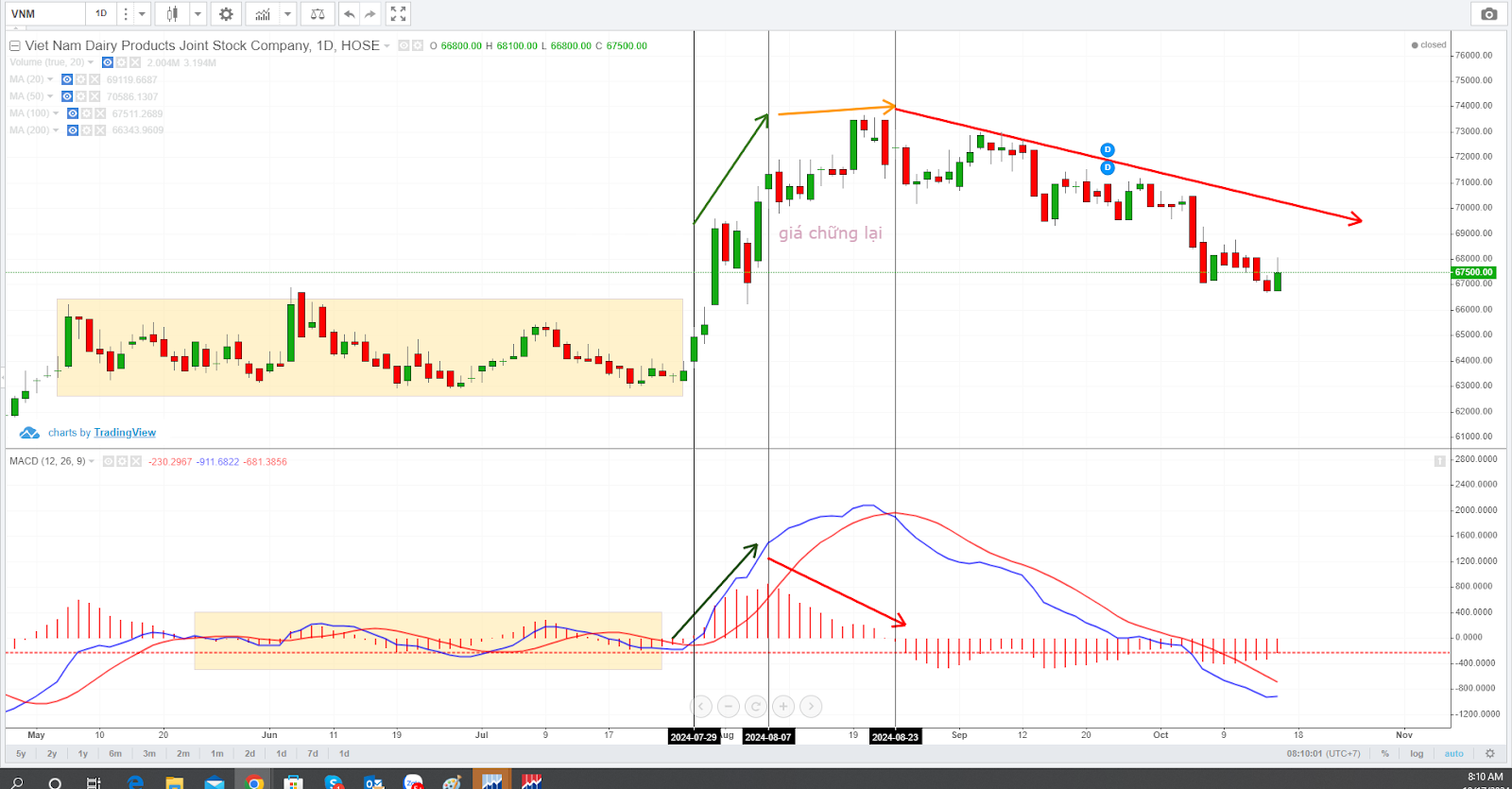
Task: Select the 1y time range
Action: pyautogui.click(x=83, y=754)
